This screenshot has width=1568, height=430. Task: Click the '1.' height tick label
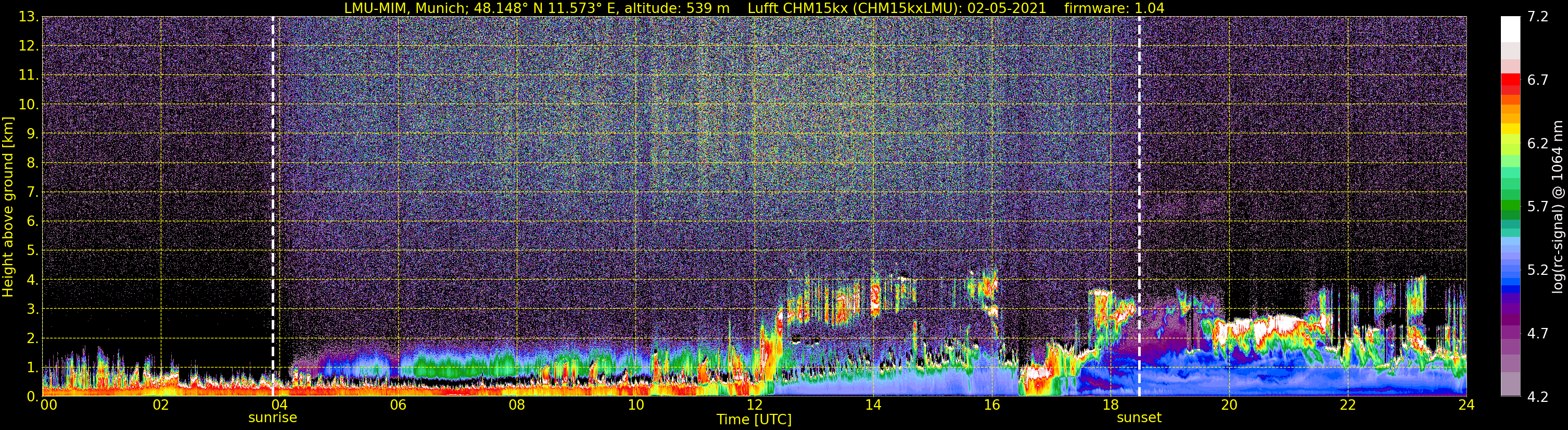click(32, 367)
